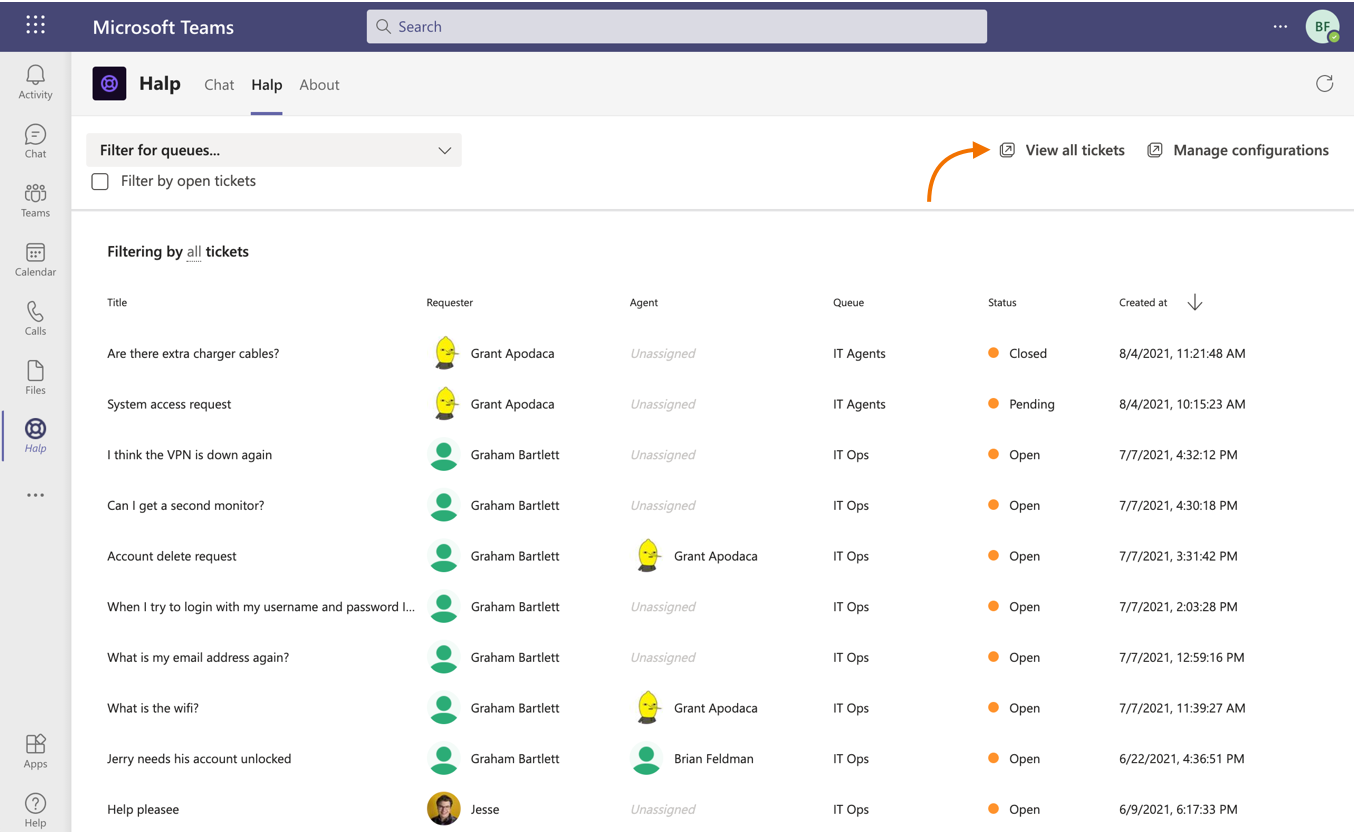This screenshot has height=836, width=1354.
Task: Click the underlined 'all' filter word
Action: 194,252
